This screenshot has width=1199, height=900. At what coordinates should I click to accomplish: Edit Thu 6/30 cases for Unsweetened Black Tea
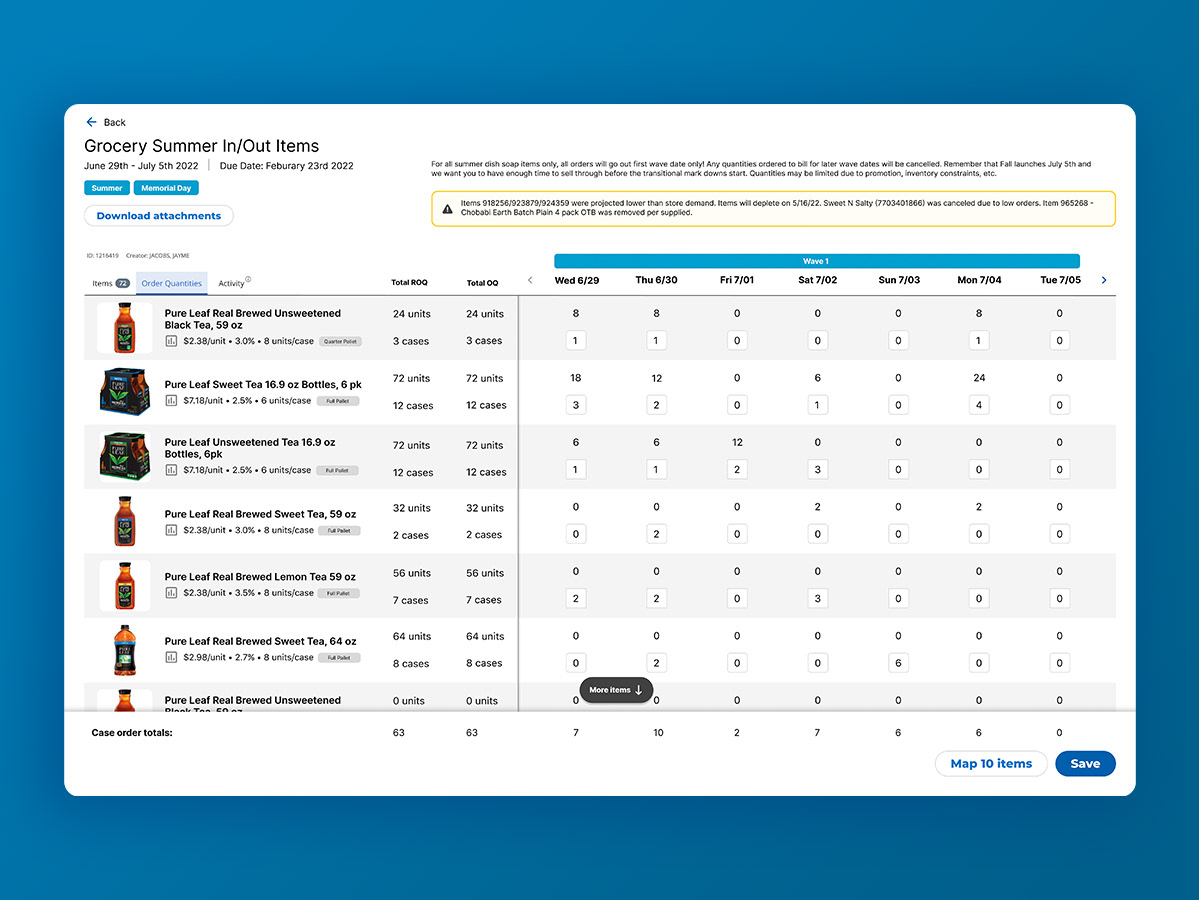656,340
